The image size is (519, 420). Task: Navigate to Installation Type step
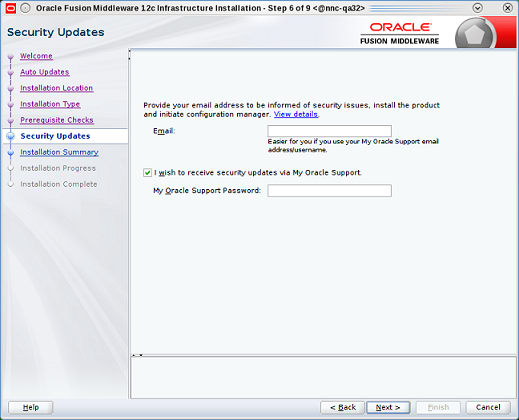[x=50, y=104]
